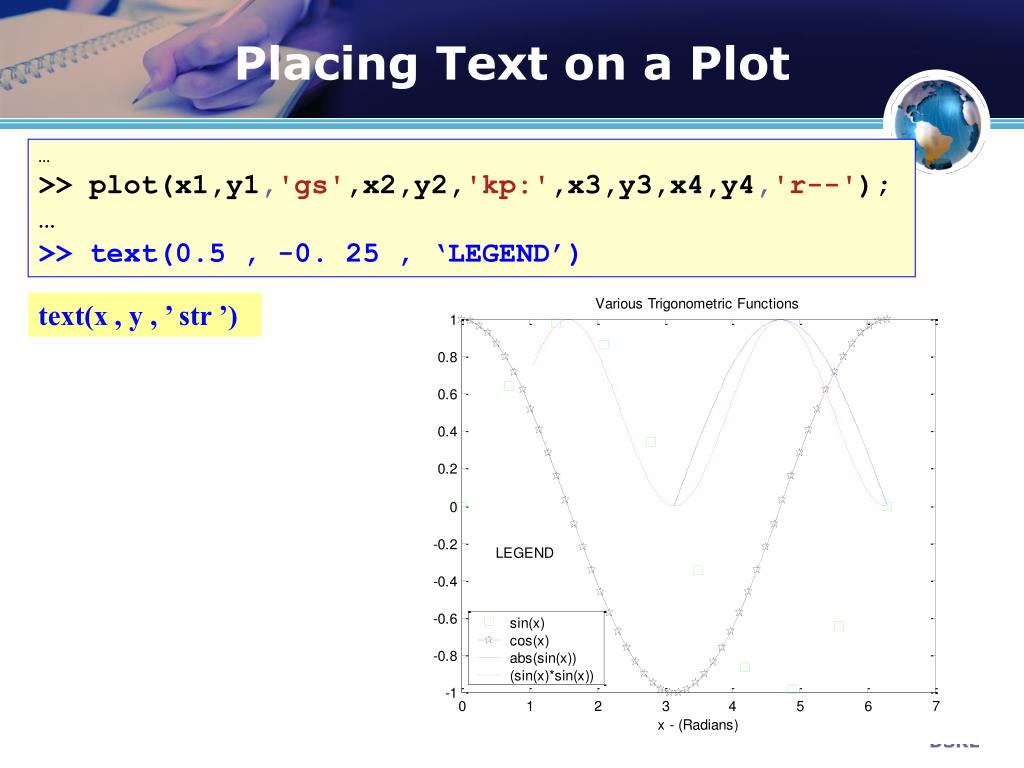Click the green square marker in the sin(x) legend row

point(488,621)
